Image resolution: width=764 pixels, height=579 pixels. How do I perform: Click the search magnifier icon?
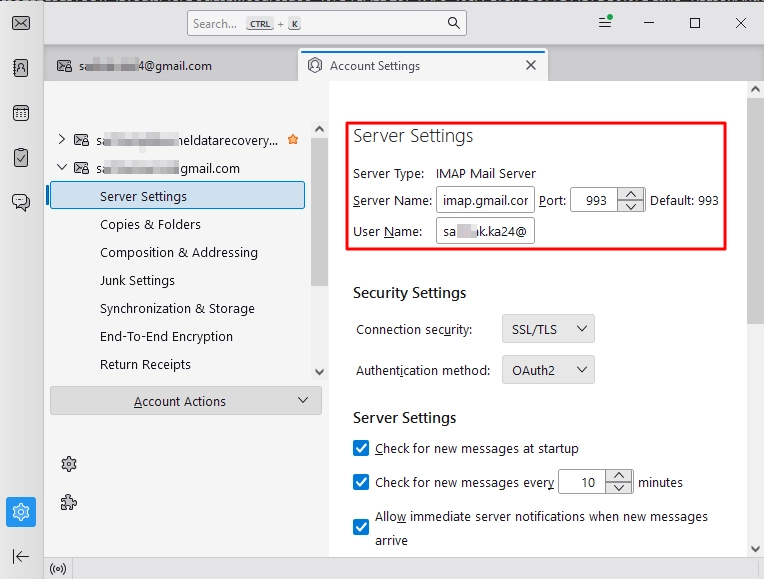453,23
